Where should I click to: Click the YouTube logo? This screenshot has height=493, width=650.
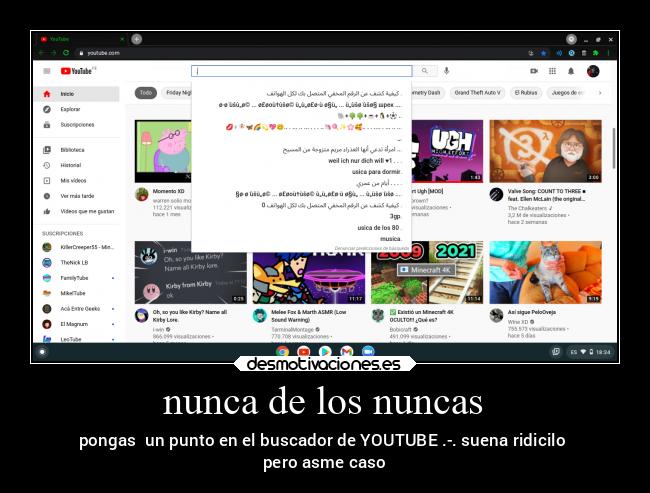78,71
